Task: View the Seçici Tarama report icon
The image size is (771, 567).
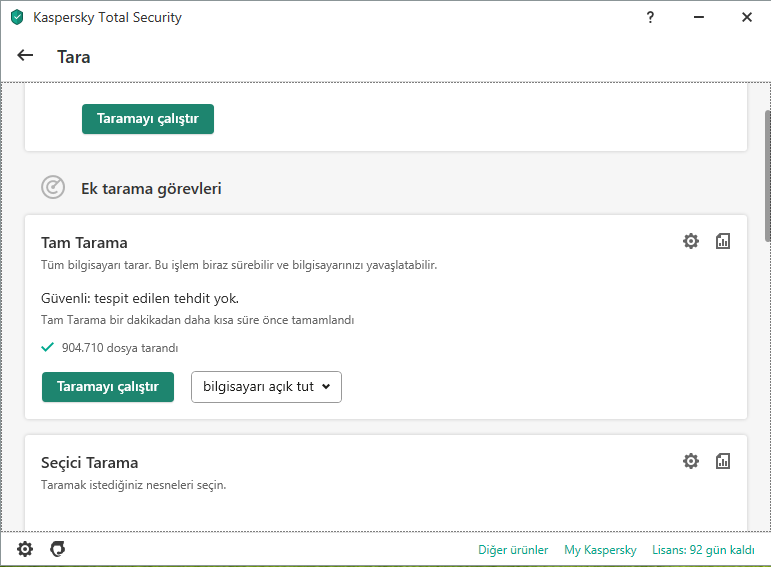Action: 723,461
